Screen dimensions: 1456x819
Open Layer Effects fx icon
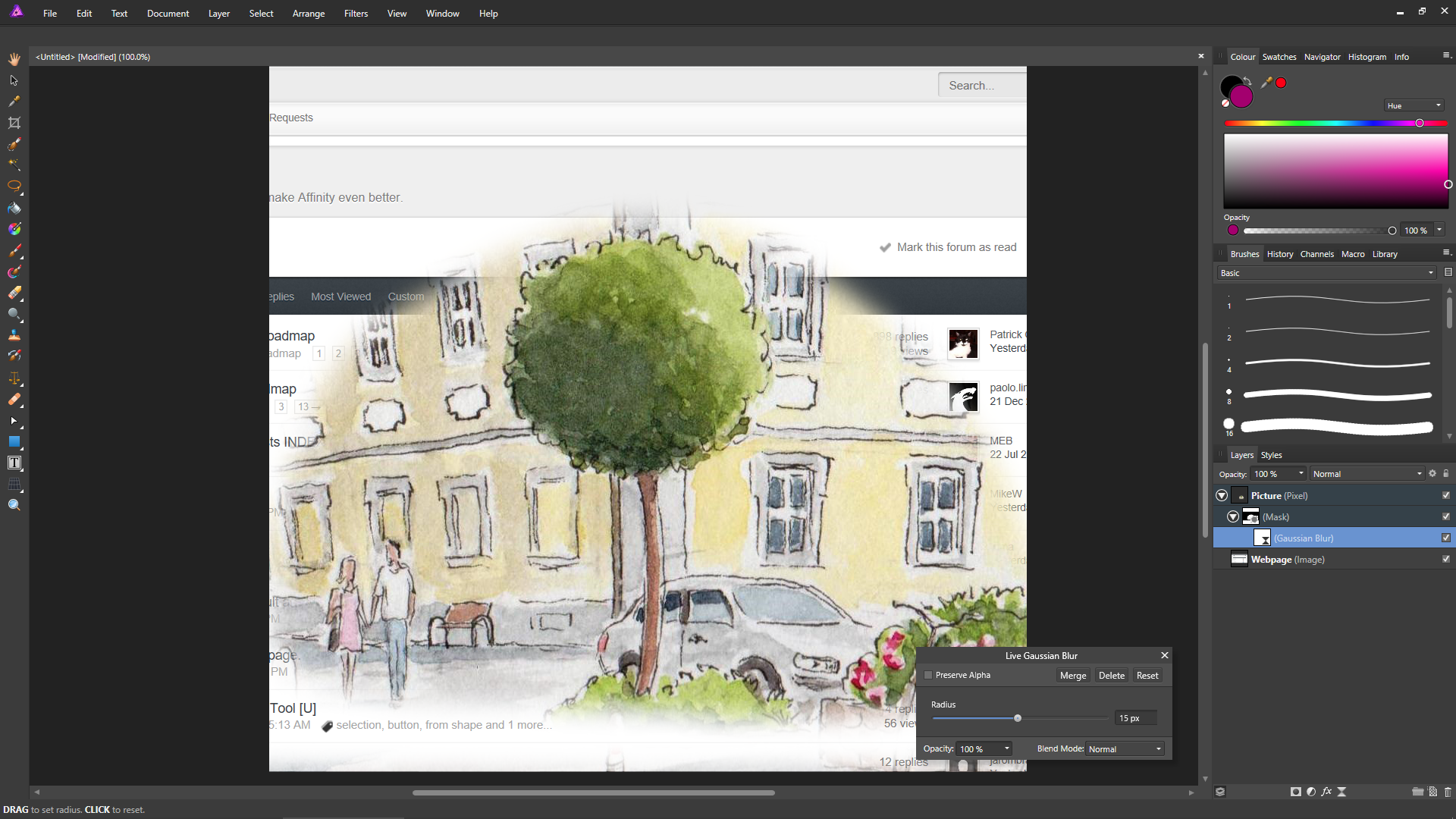[1326, 792]
